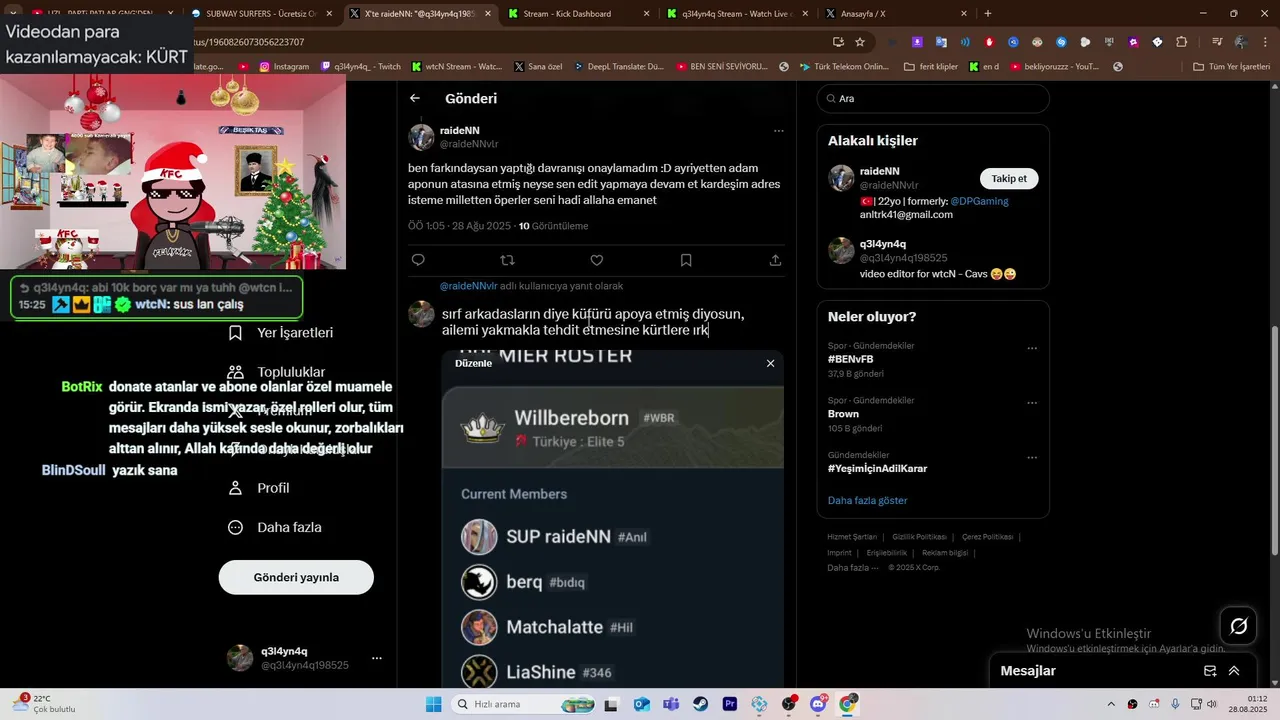Click the reply icon under the post
Screen dimensions: 1280x720
pyautogui.click(x=418, y=260)
